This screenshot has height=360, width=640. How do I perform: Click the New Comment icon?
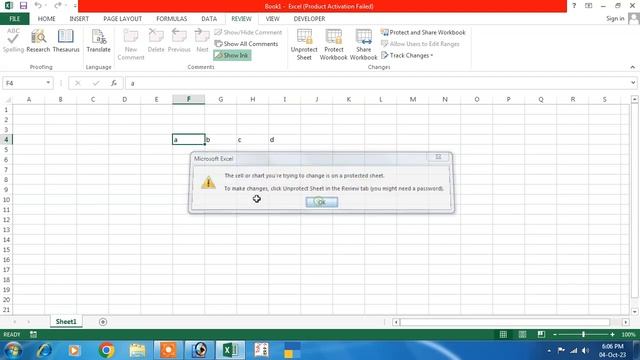coord(131,44)
